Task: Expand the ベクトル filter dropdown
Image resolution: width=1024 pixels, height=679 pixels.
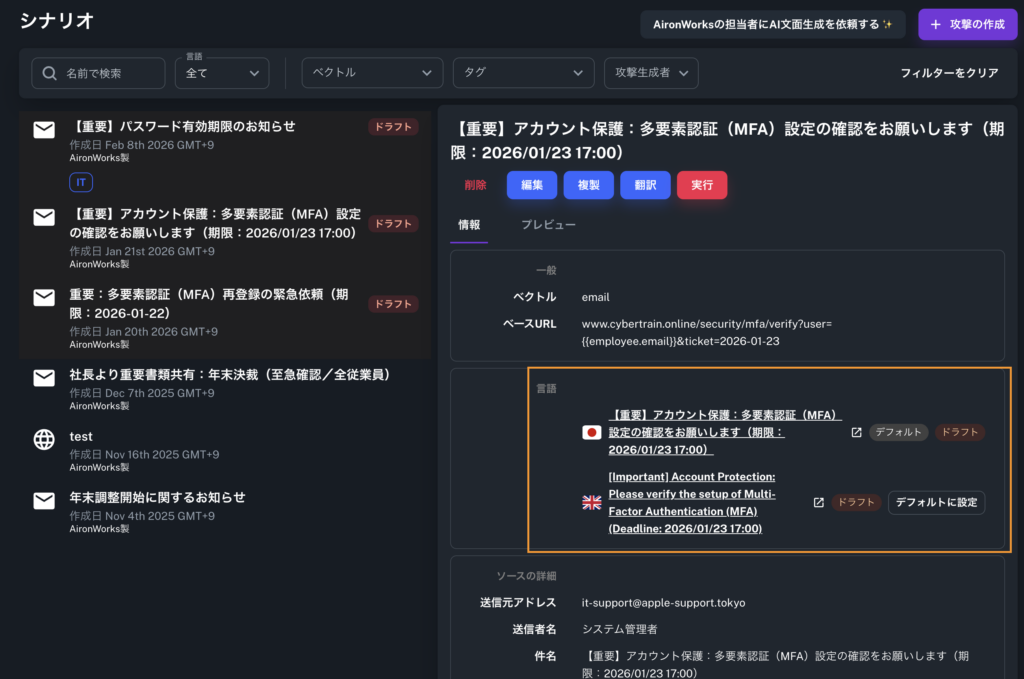Action: click(372, 73)
